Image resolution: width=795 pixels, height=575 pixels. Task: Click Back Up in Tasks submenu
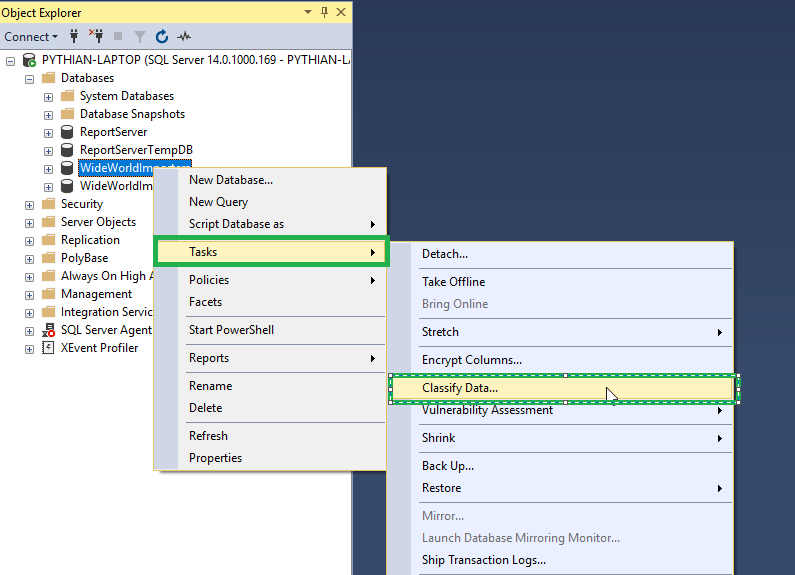[x=448, y=466]
